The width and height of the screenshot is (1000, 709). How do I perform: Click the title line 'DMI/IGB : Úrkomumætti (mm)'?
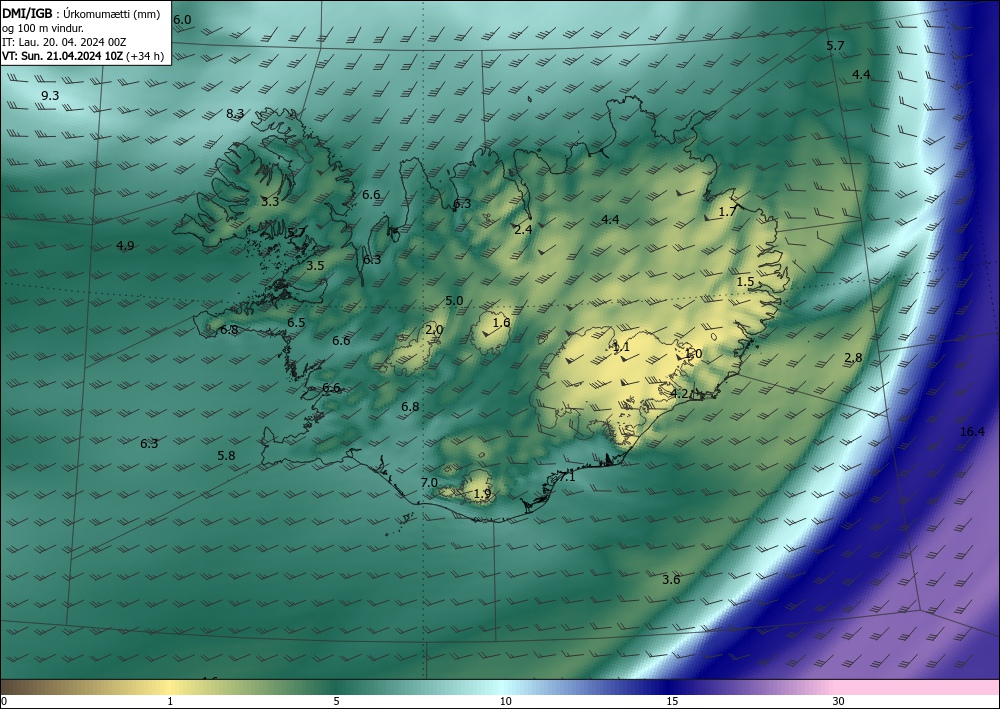tap(81, 14)
